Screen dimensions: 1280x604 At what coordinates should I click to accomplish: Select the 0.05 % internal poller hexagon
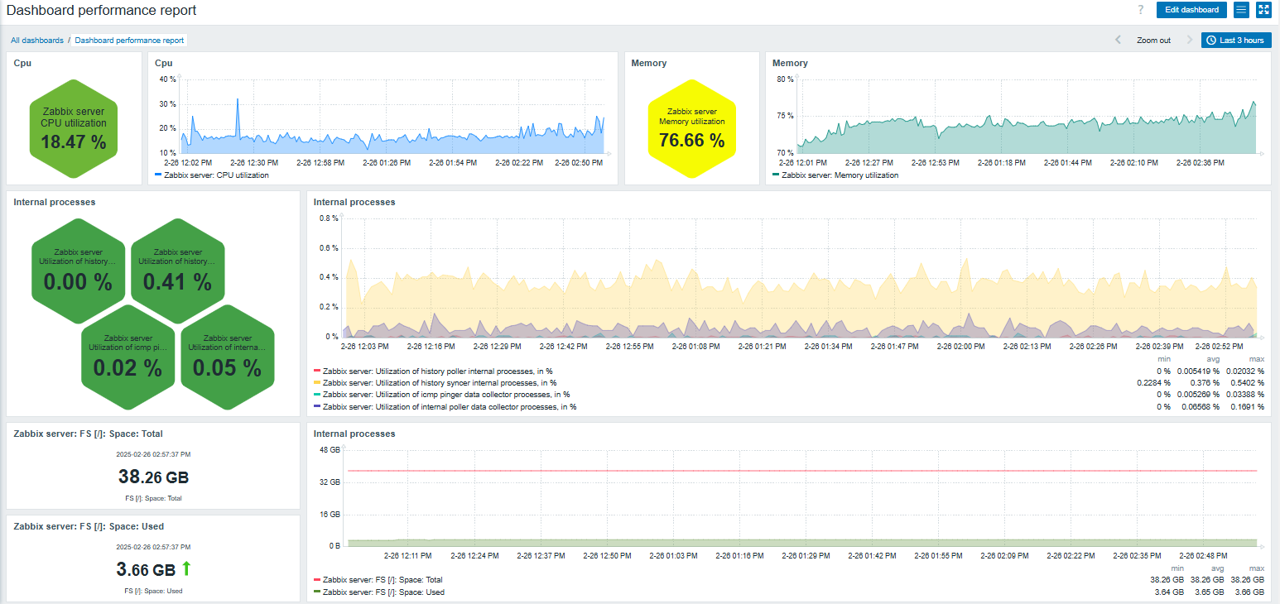point(227,357)
